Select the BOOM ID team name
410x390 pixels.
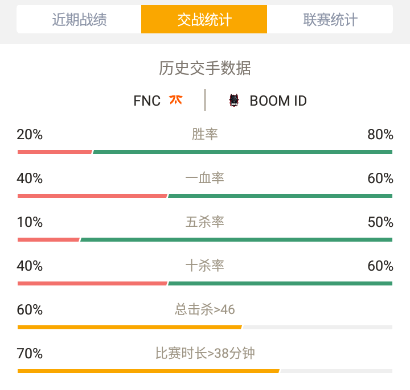(278, 101)
